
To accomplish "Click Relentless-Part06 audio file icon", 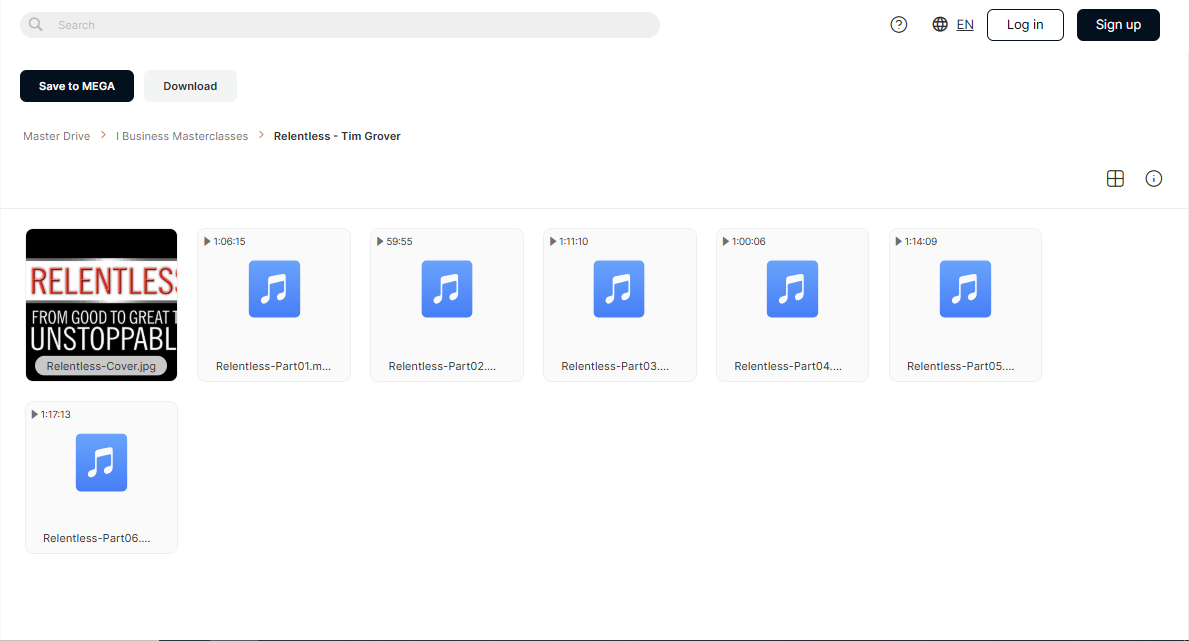I will point(102,463).
